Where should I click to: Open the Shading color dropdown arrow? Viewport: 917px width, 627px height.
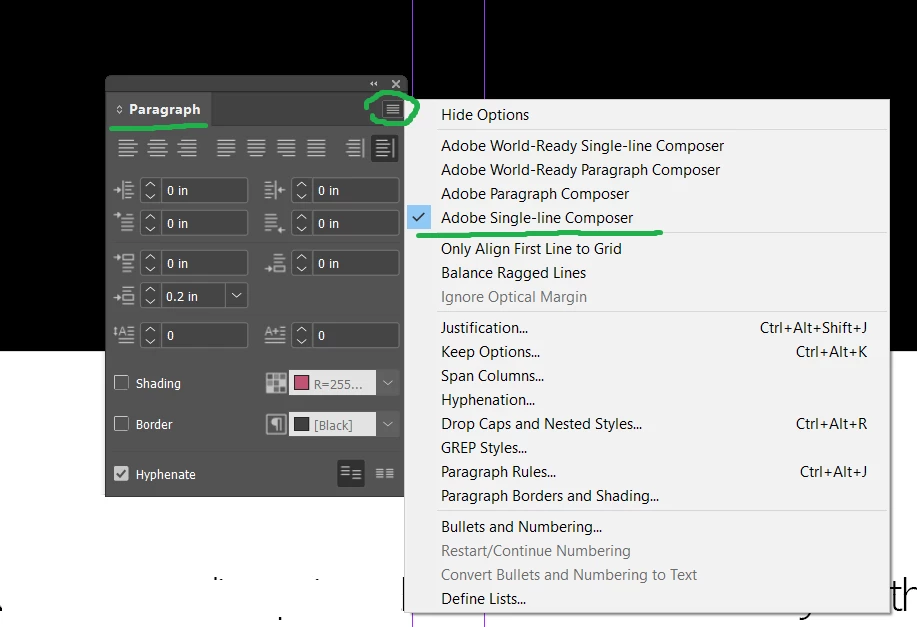[x=387, y=383]
